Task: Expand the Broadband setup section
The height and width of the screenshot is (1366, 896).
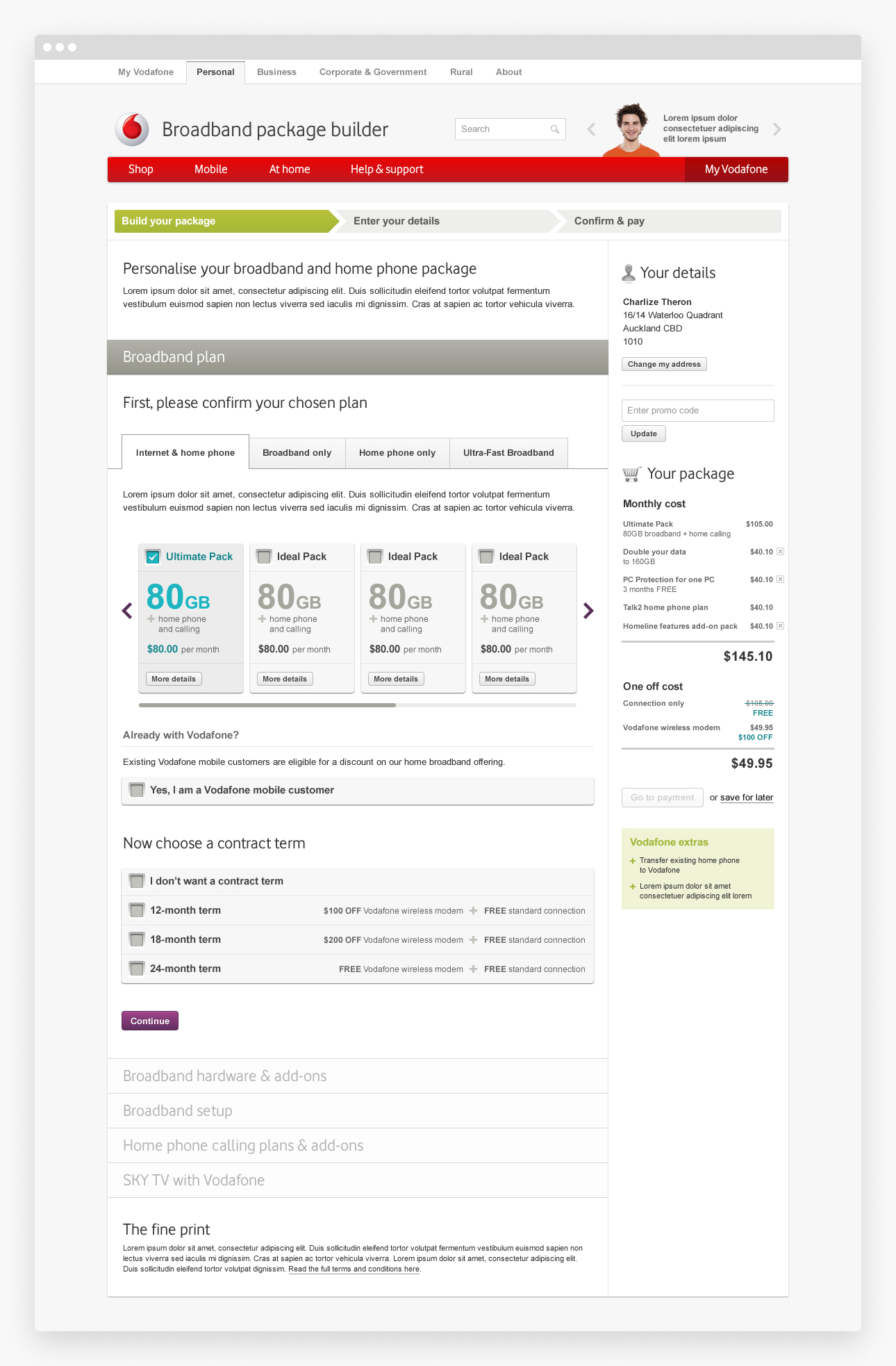Action: click(178, 1111)
